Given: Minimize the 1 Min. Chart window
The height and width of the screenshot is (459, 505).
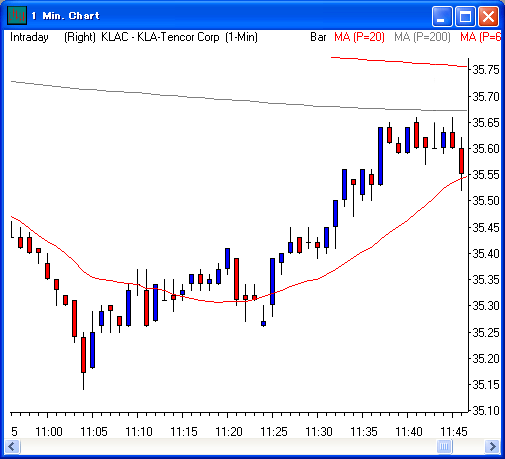Looking at the screenshot, I should (442, 16).
